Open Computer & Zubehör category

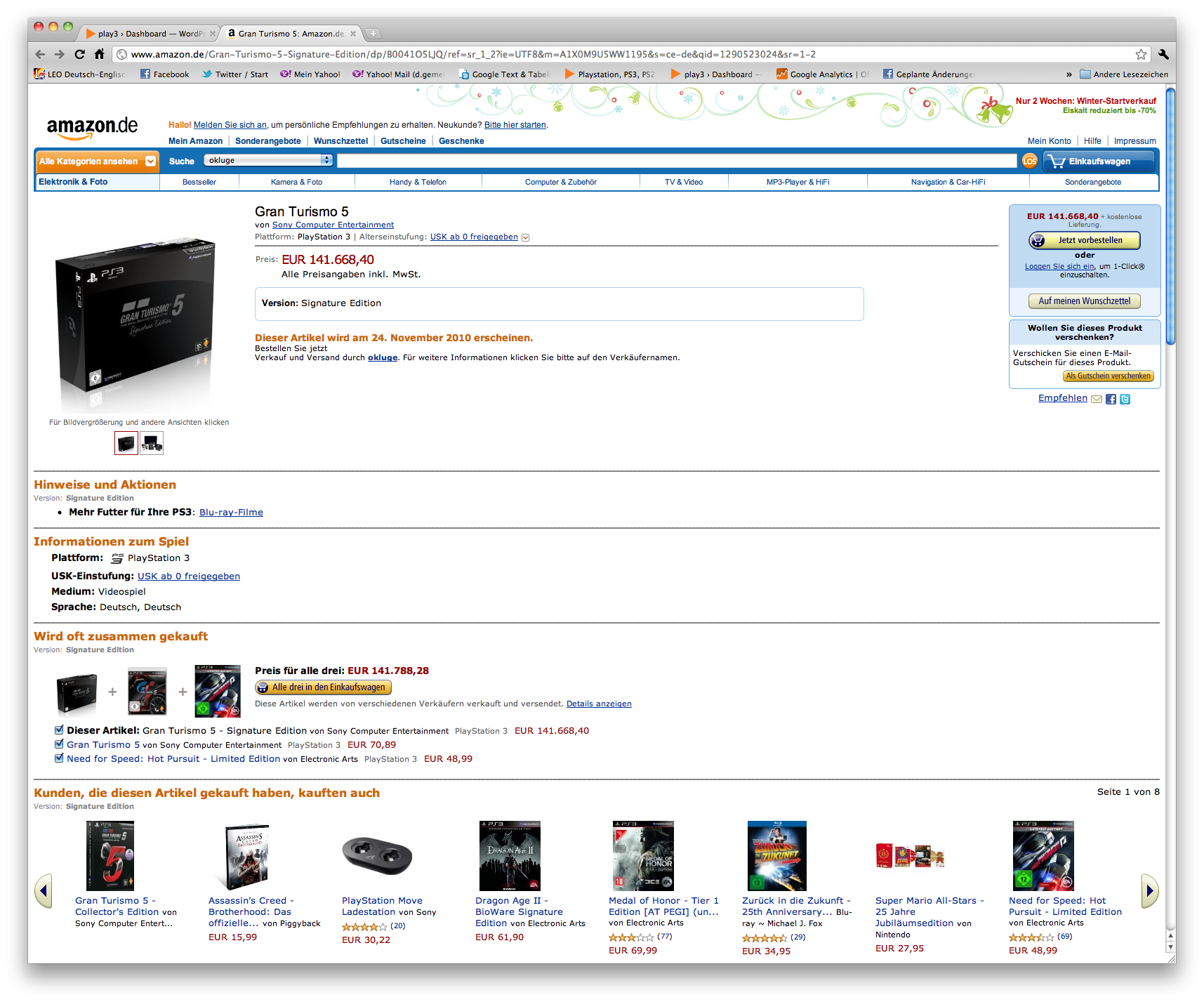tap(561, 182)
